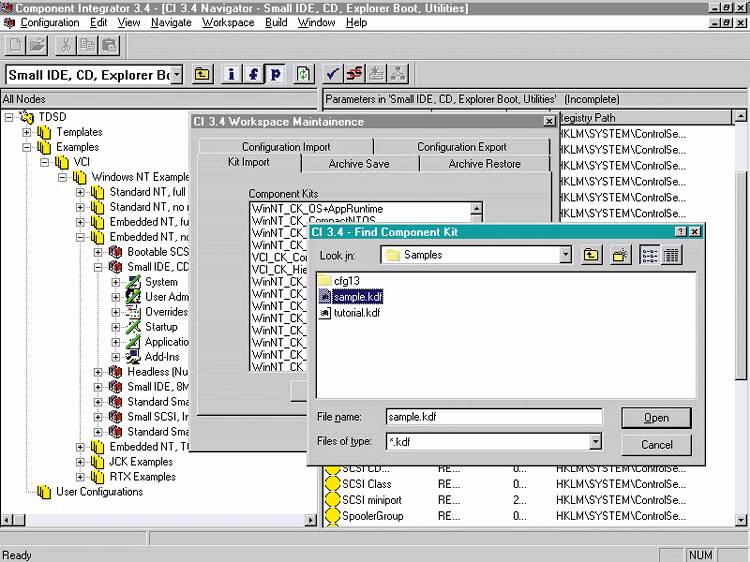Click the blue 'i' info toolbar icon
The image size is (750, 562).
tap(231, 74)
